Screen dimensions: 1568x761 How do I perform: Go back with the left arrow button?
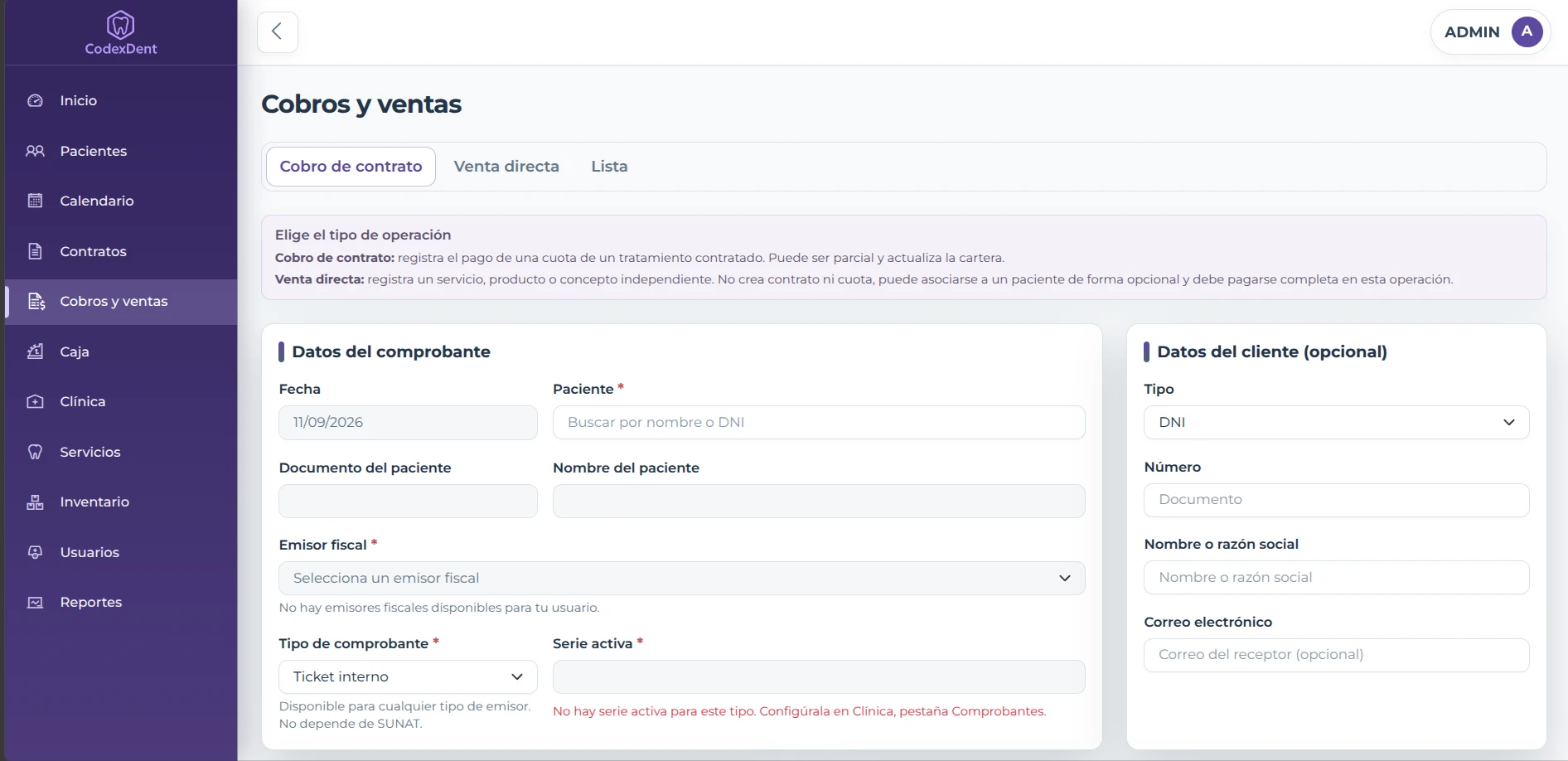tap(278, 32)
